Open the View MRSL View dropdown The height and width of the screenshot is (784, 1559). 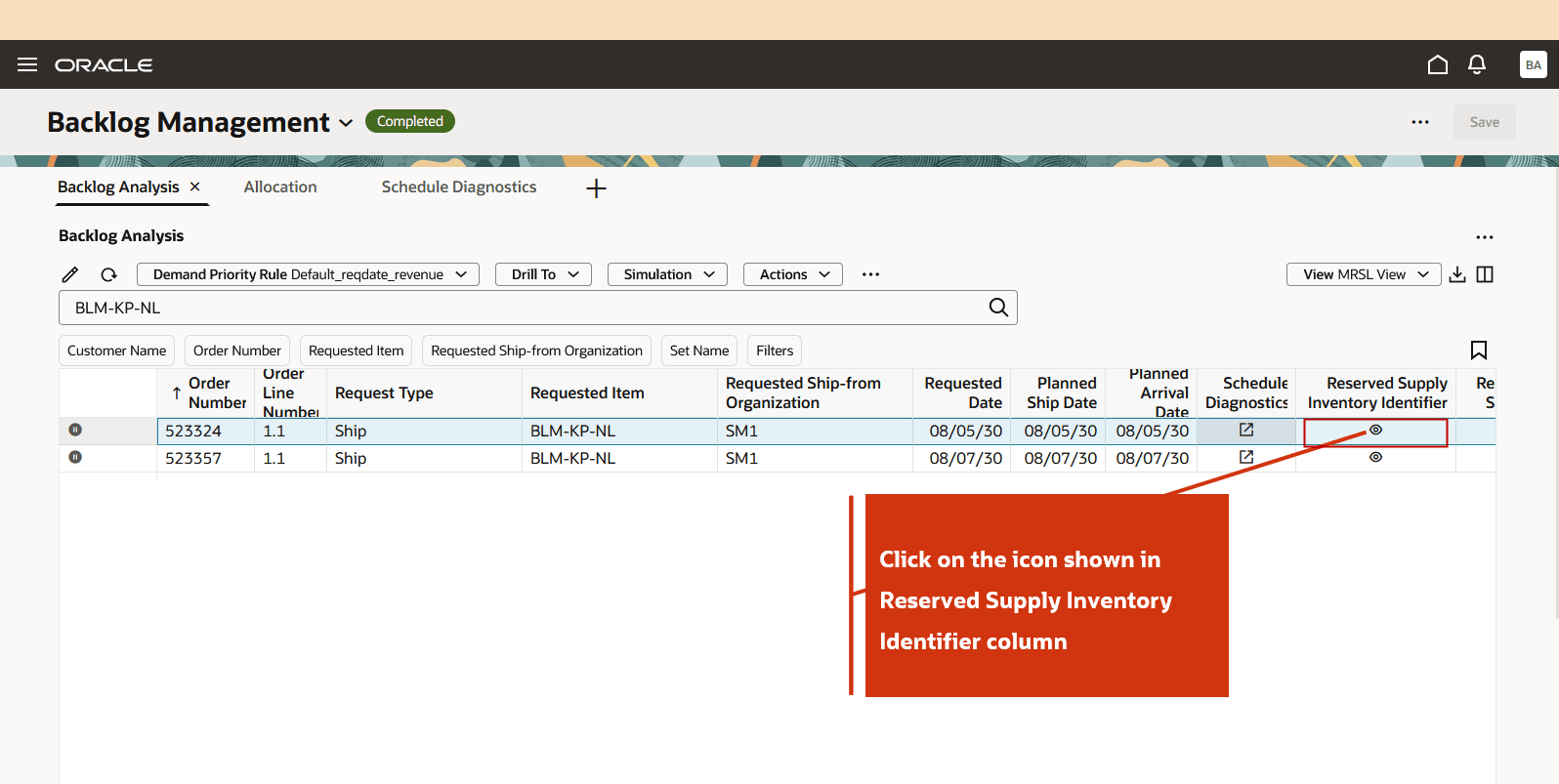[1364, 274]
